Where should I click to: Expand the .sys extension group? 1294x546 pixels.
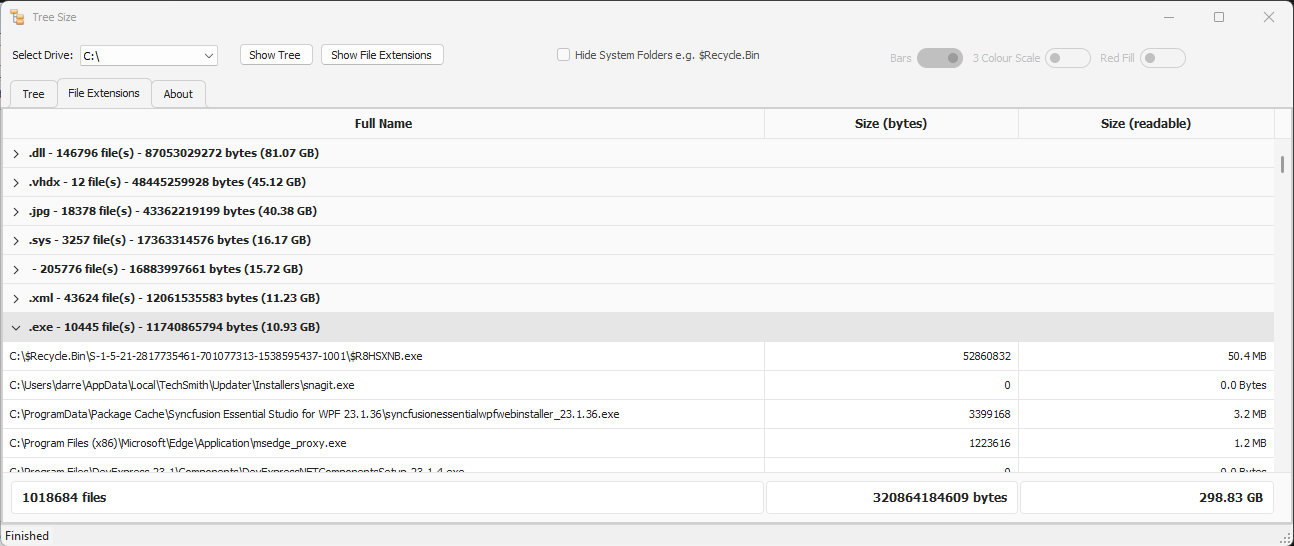point(16,241)
